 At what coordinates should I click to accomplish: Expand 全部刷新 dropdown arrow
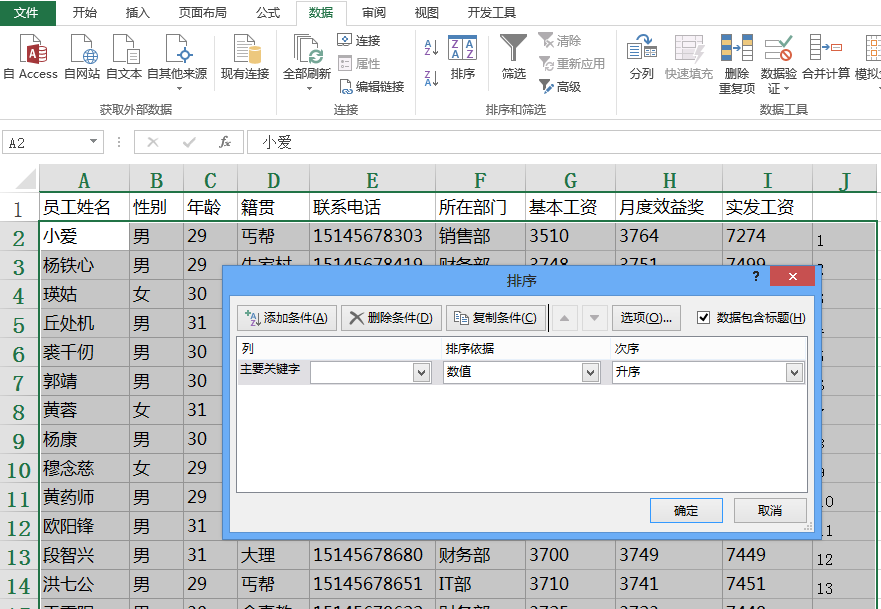308,89
